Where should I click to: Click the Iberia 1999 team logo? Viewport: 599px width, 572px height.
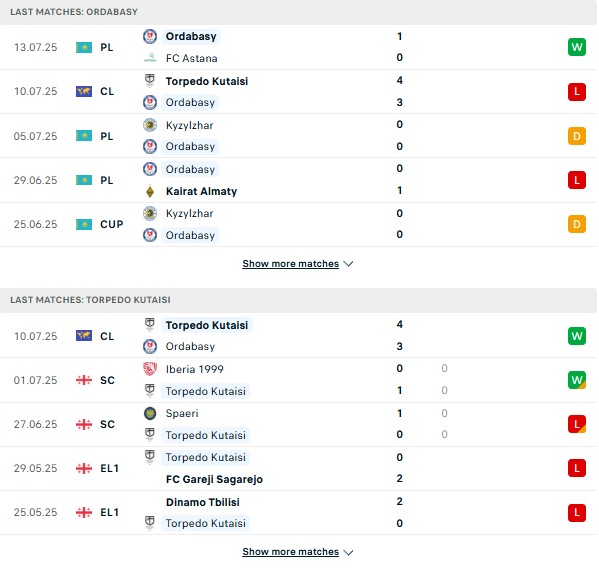pos(150,369)
